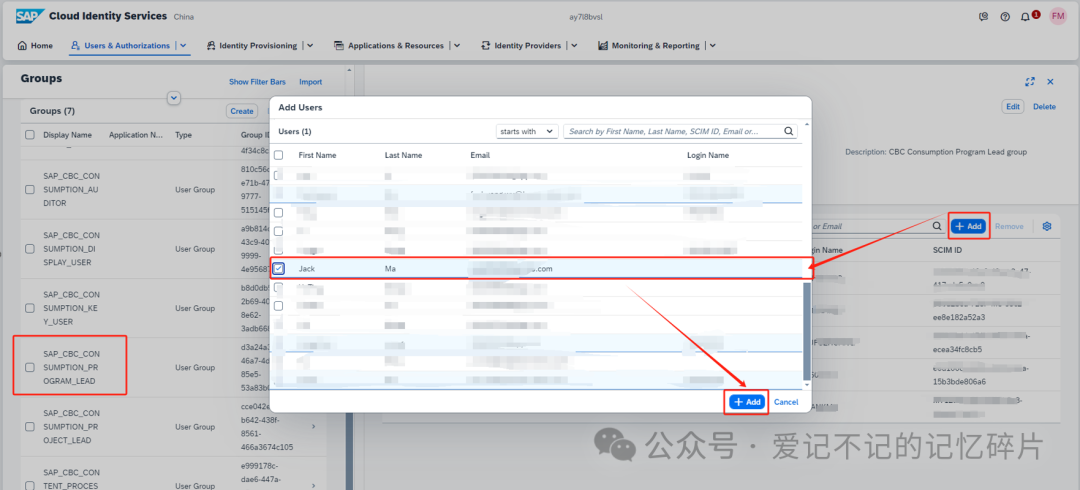Expand Users & Authorizations menu arrow
Viewport: 1080px width, 490px height.
(x=183, y=45)
